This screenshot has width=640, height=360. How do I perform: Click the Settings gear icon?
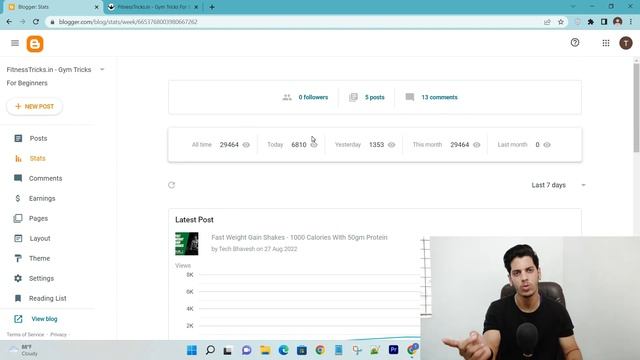coord(18,278)
